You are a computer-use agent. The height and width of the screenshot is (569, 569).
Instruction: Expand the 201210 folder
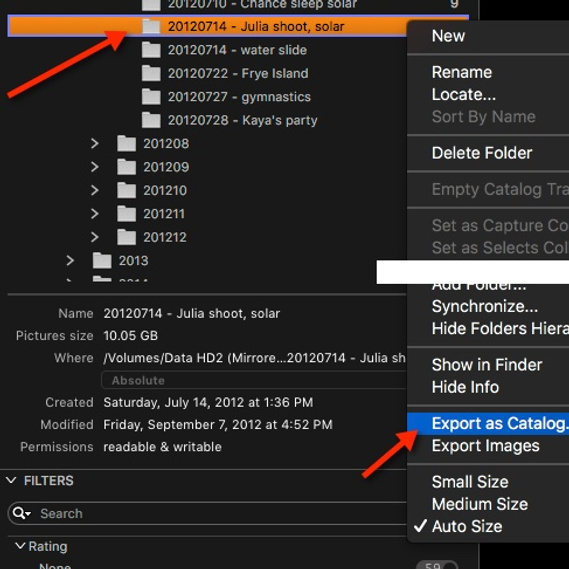coord(94,190)
